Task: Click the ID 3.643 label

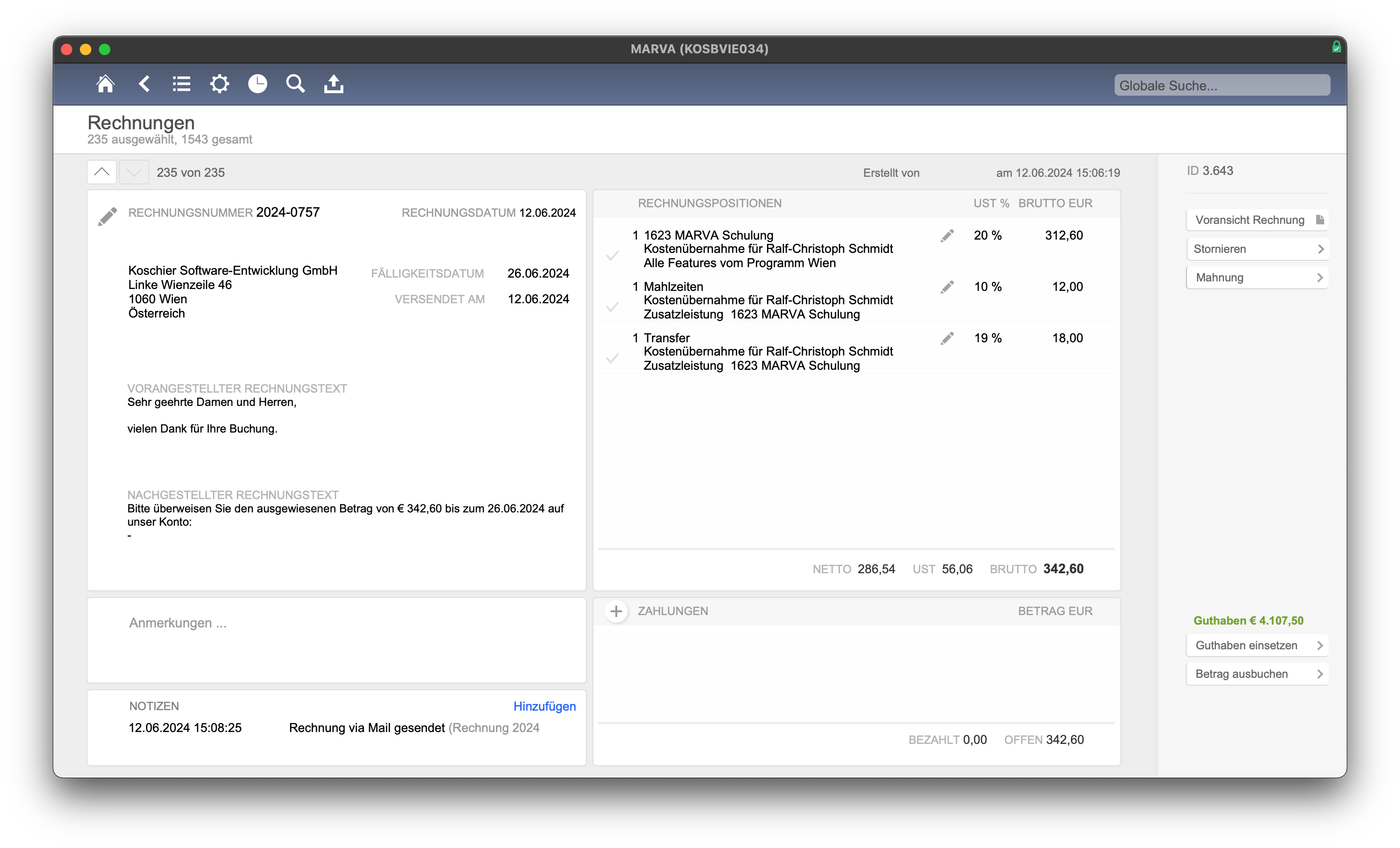Action: pos(1210,171)
